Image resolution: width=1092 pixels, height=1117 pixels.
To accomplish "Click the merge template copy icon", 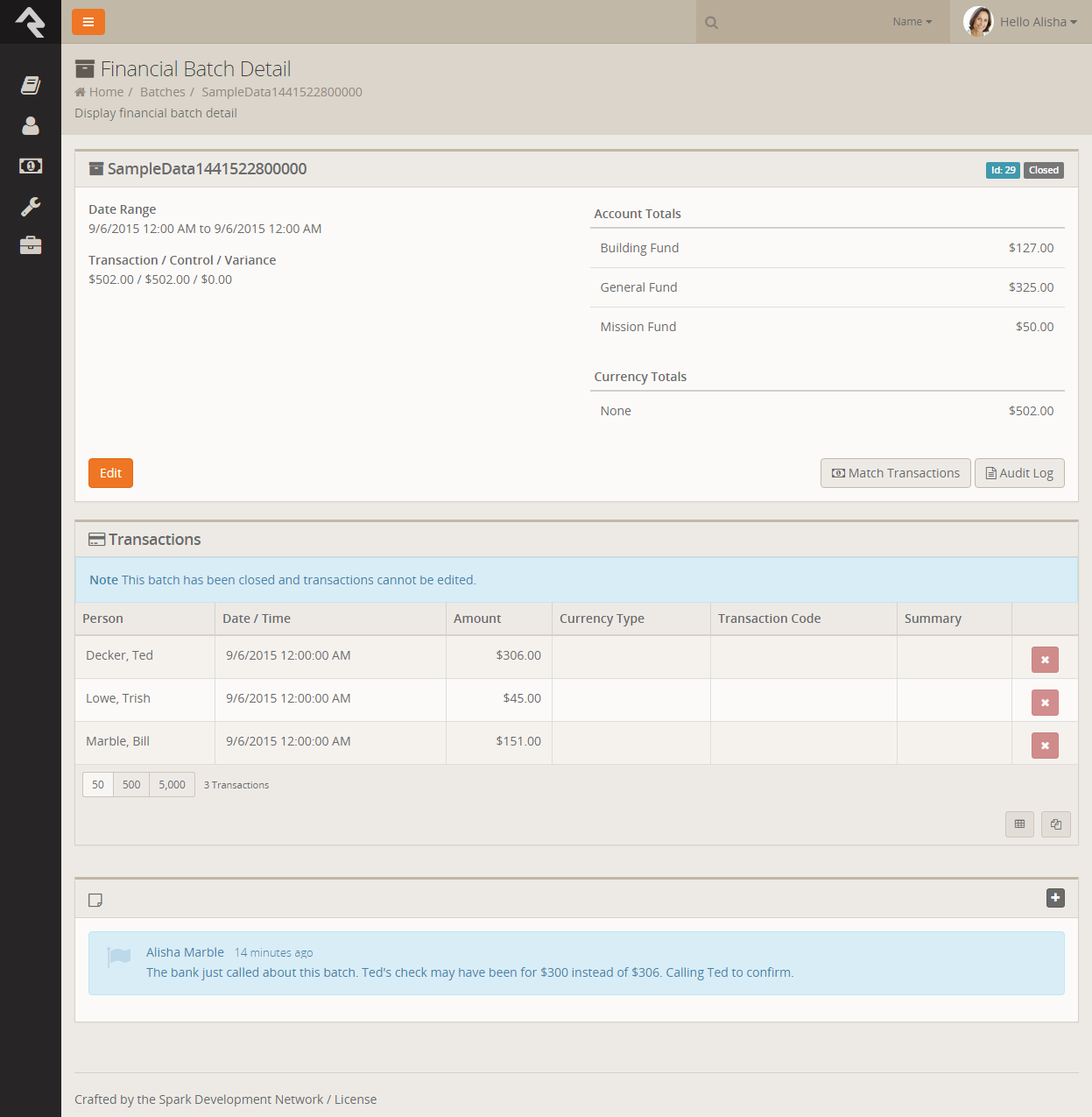I will coord(1056,824).
